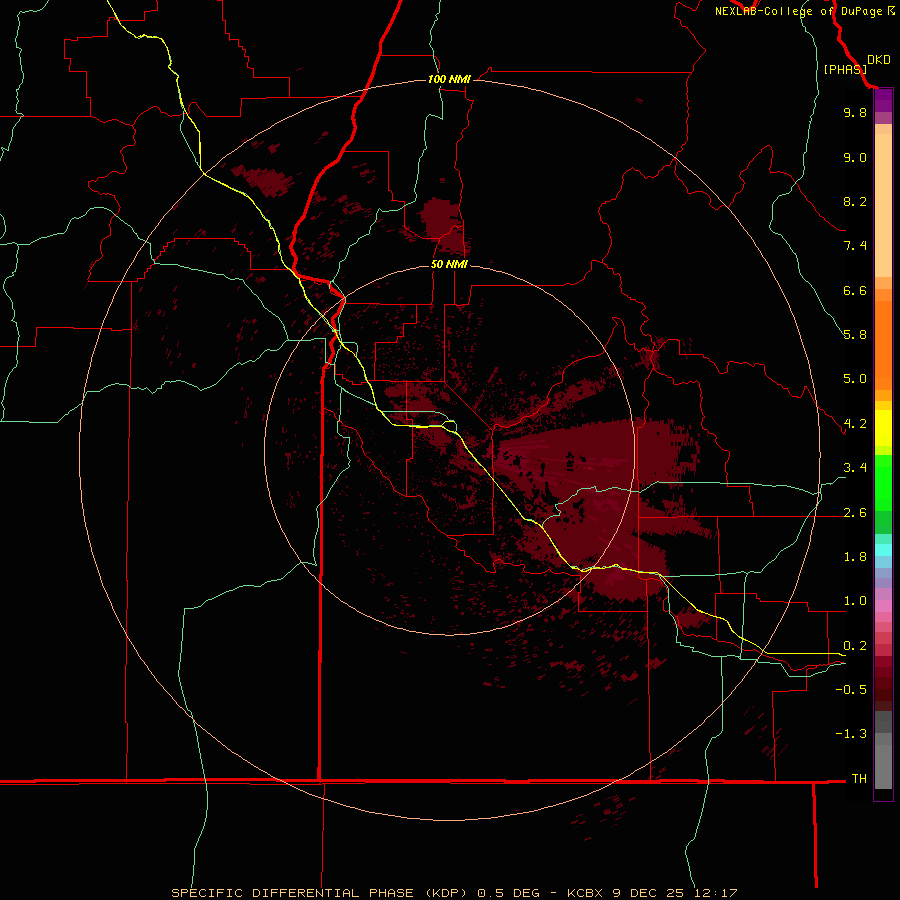900x900 pixels.
Task: Click the DKD label above the color scale
Action: (x=878, y=60)
